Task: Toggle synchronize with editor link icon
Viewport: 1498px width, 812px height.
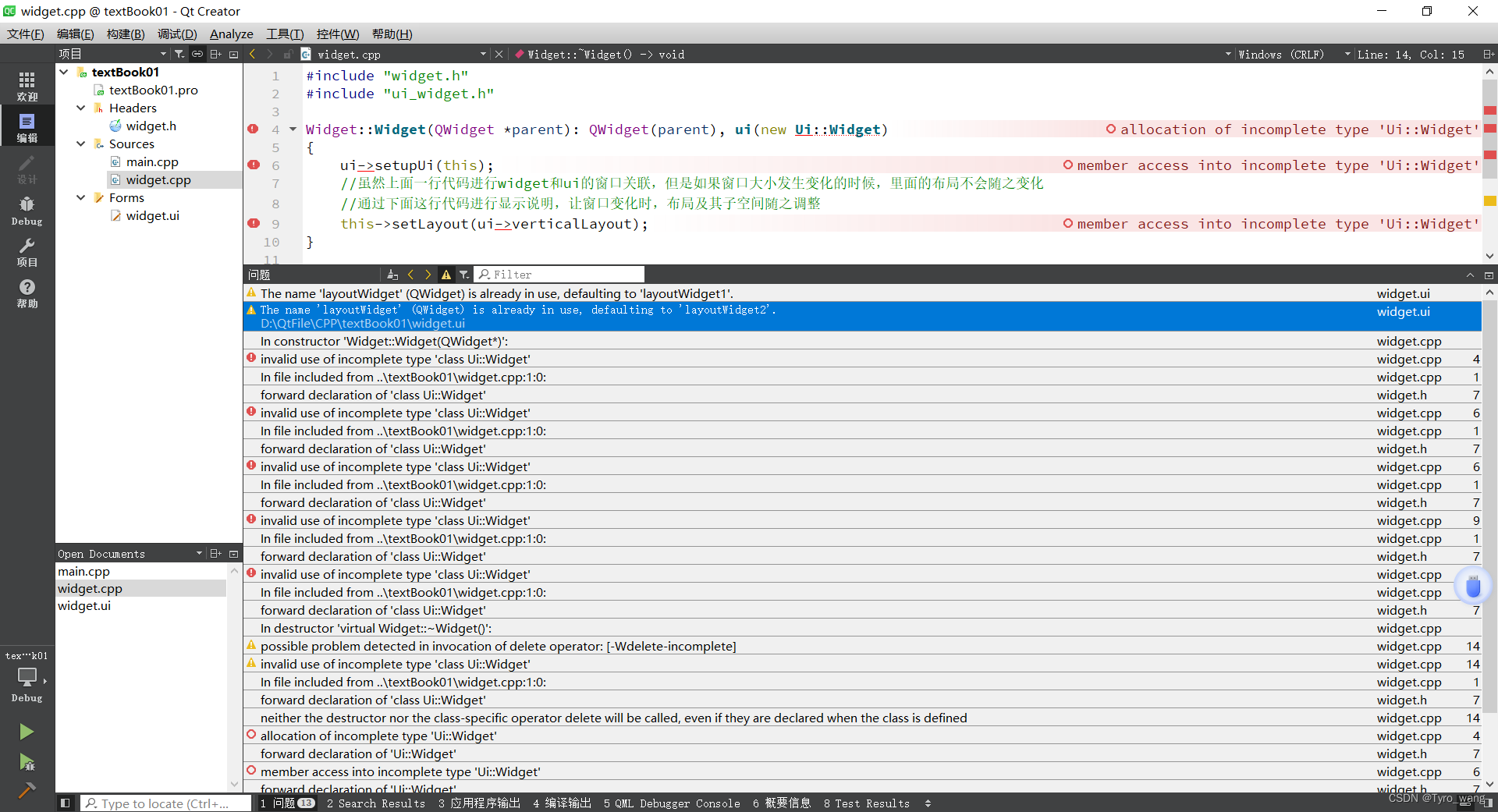Action: click(x=197, y=54)
